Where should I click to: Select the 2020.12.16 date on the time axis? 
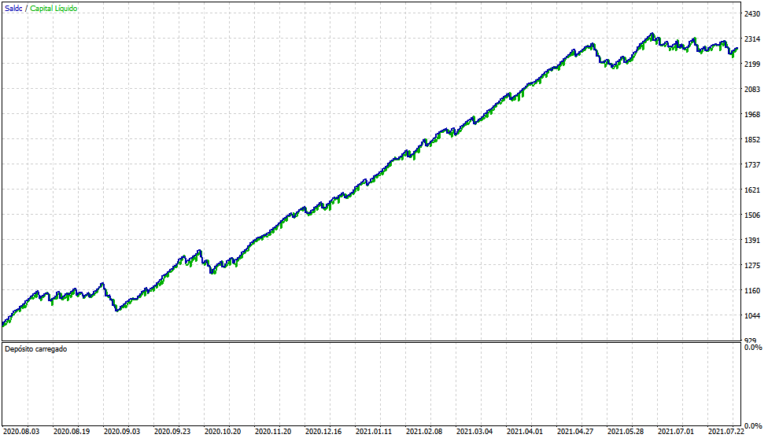click(x=324, y=432)
